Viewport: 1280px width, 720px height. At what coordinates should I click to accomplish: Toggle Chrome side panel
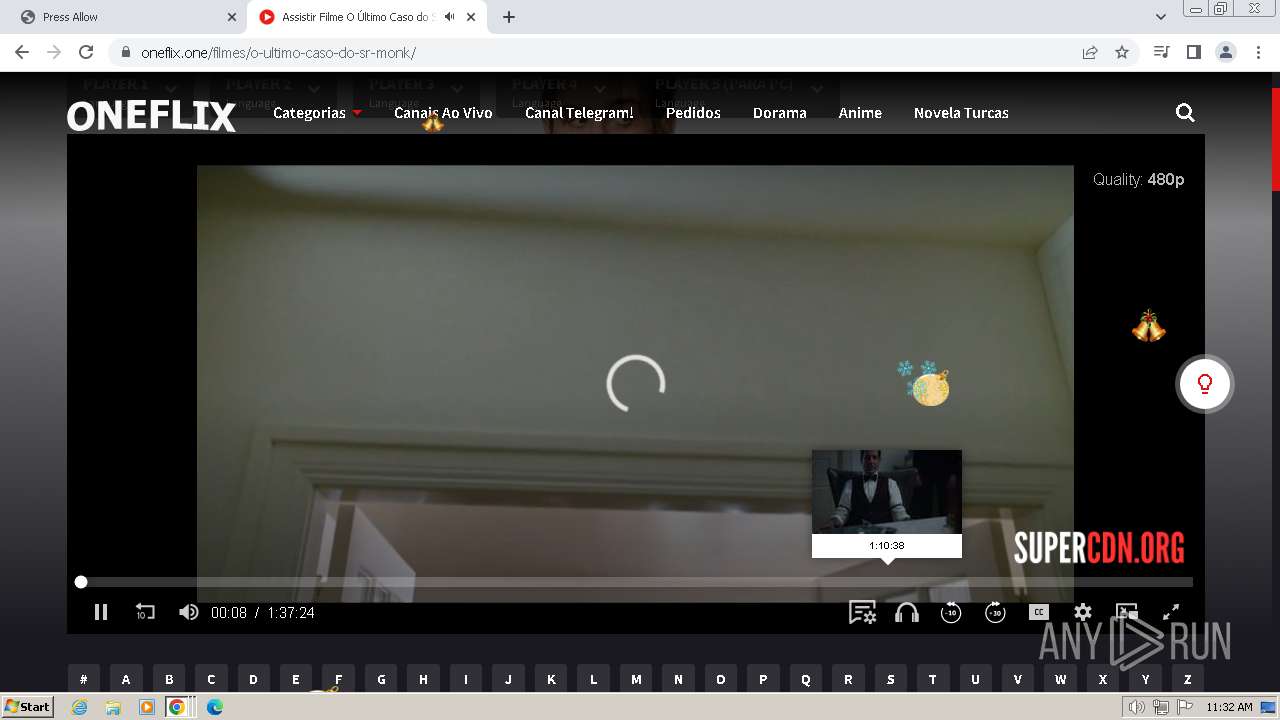tap(1193, 52)
